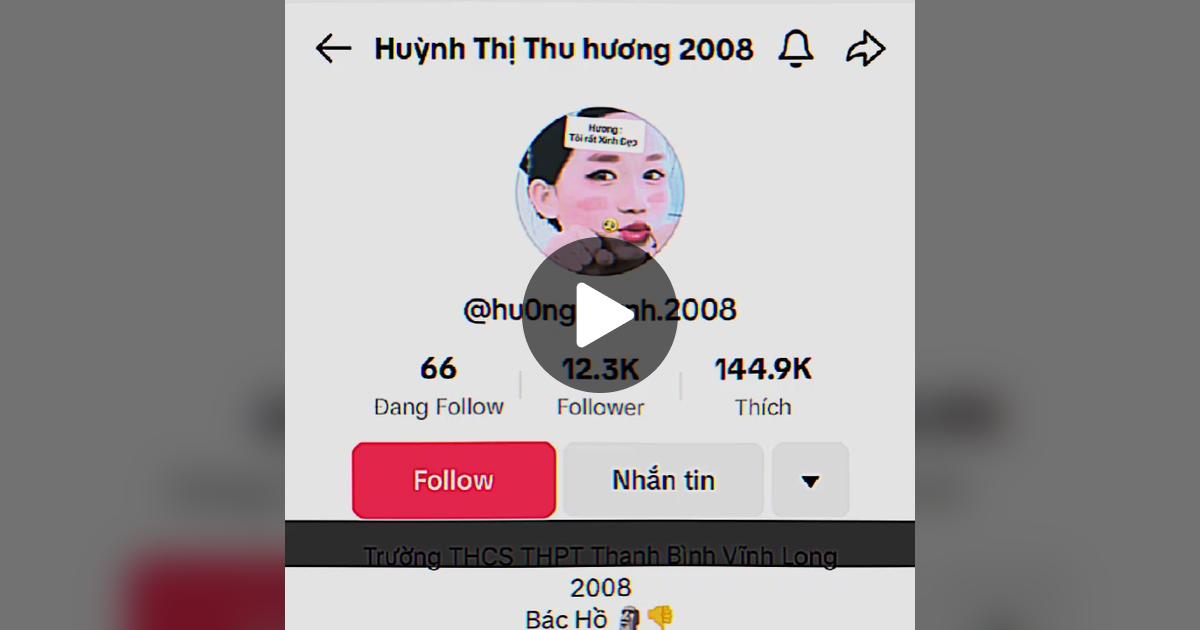
Task: Click the thumbs-down emoji in bio
Action: [660, 617]
